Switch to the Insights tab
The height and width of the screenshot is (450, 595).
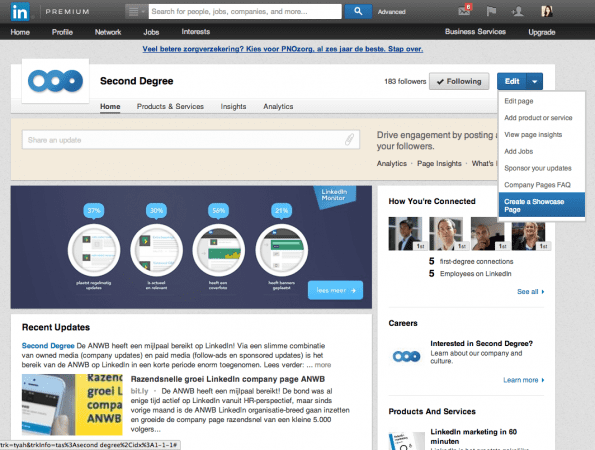pyautogui.click(x=233, y=107)
